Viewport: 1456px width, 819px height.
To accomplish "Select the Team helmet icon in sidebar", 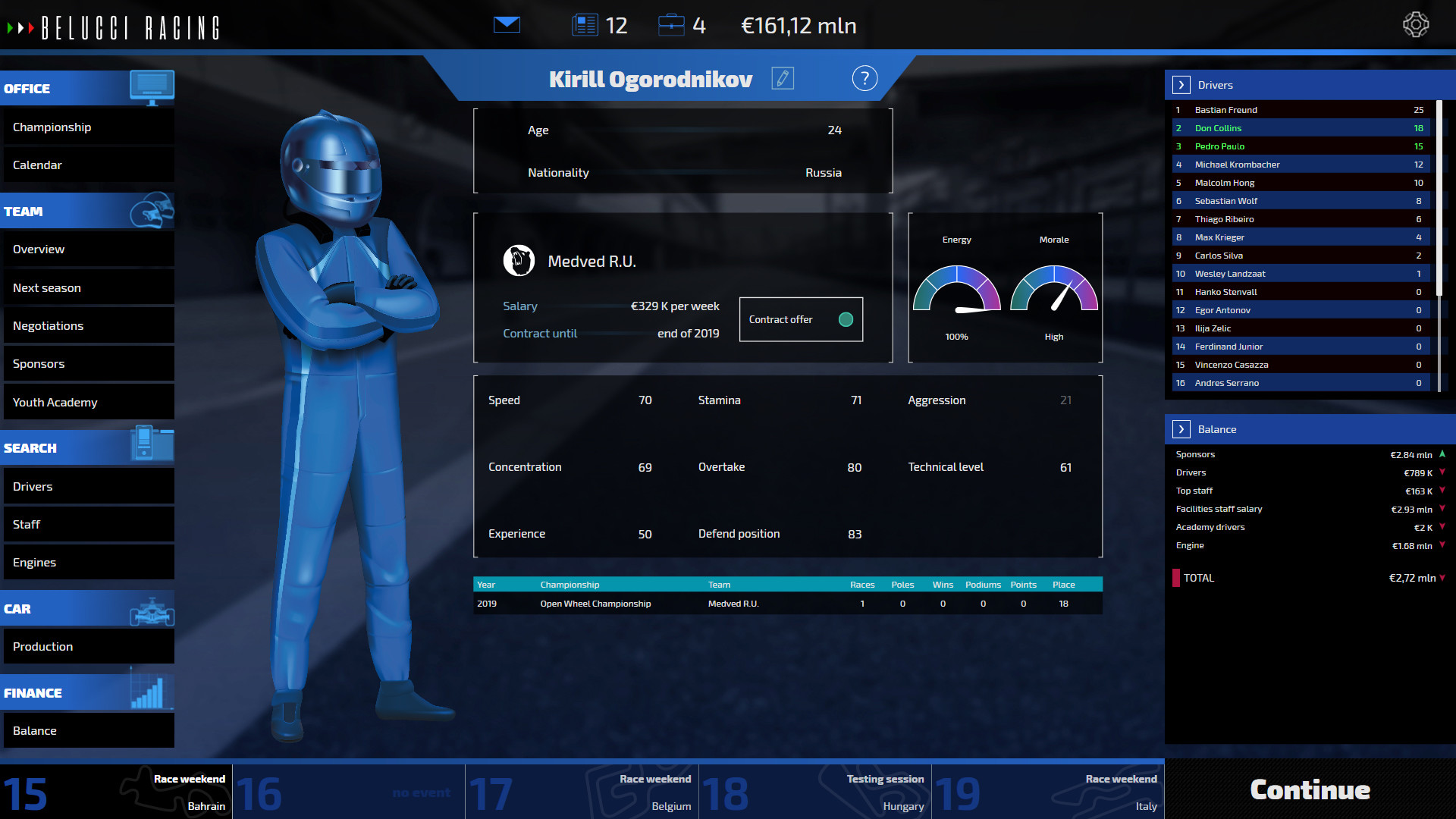I will click(153, 211).
